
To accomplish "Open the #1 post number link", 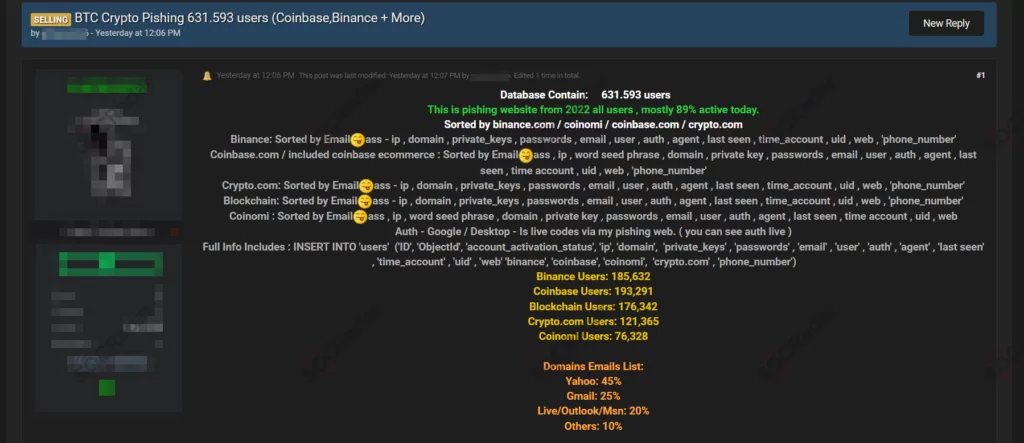I will pos(980,76).
